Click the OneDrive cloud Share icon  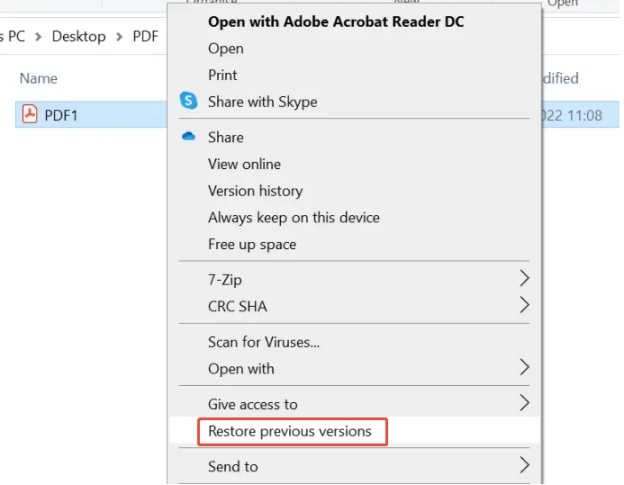click(x=189, y=136)
